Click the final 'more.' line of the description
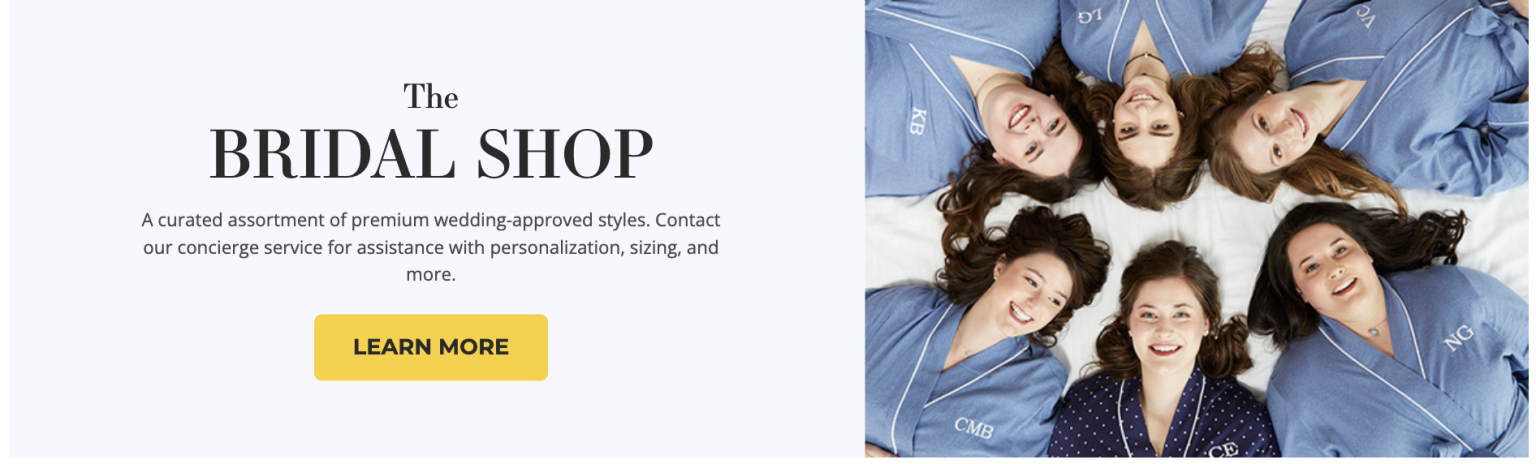The width and height of the screenshot is (1536, 464). pos(431,274)
